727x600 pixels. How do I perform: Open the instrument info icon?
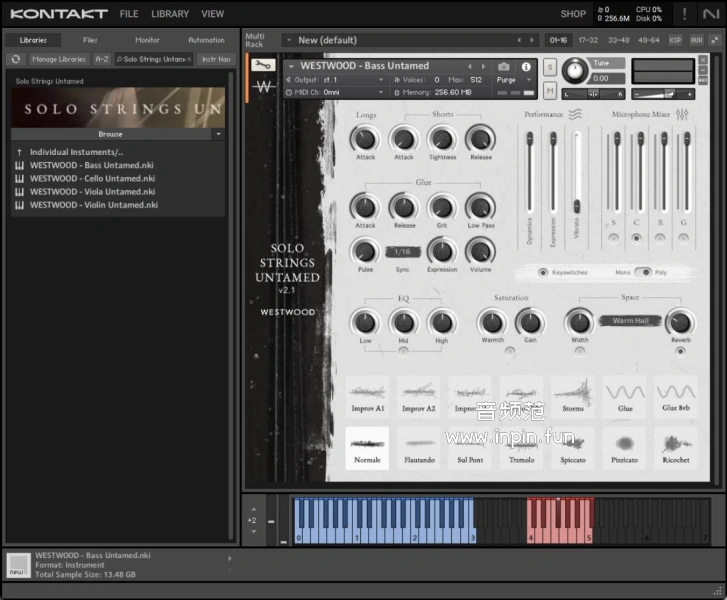tap(526, 67)
